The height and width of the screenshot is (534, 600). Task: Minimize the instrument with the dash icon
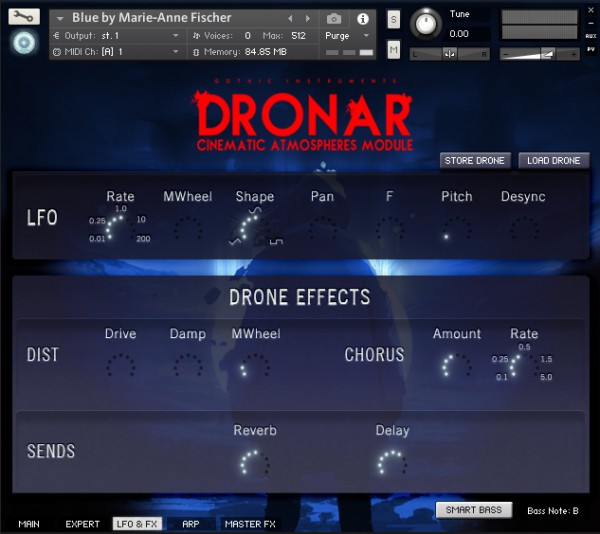(x=591, y=24)
